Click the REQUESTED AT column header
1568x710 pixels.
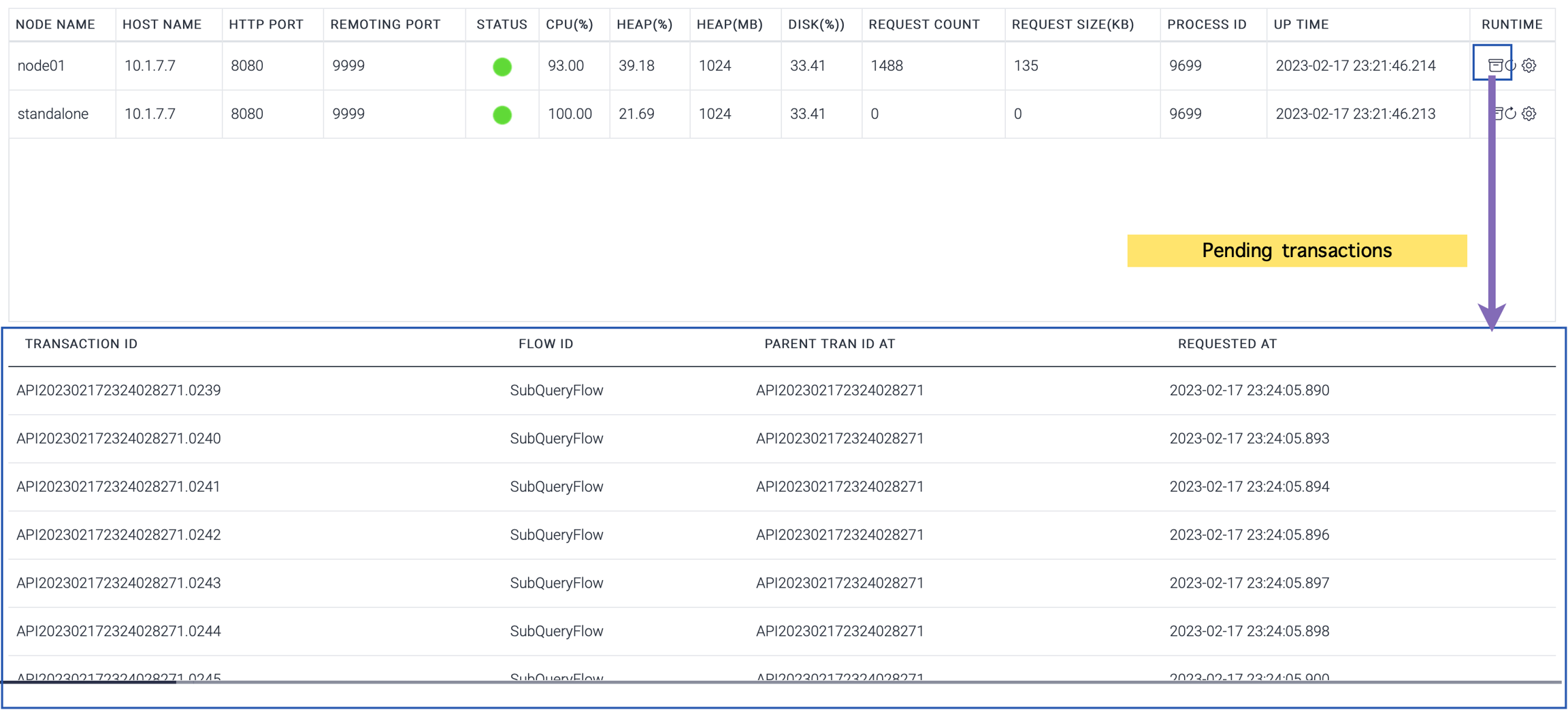tap(1227, 344)
